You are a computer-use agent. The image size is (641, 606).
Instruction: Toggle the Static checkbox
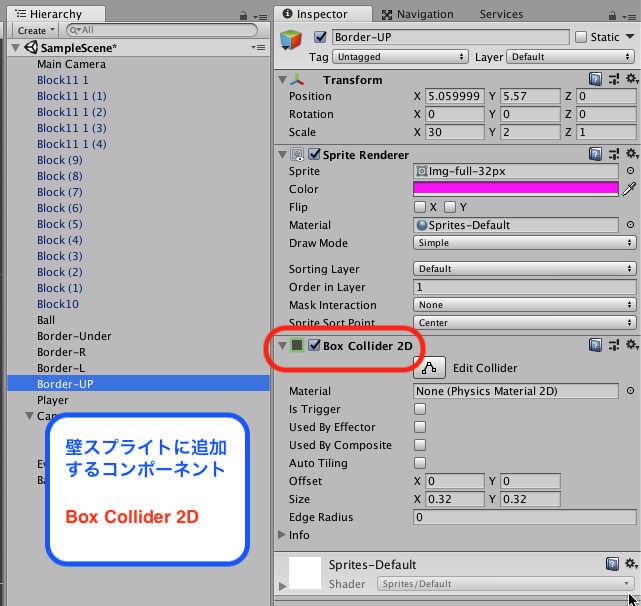coord(581,37)
